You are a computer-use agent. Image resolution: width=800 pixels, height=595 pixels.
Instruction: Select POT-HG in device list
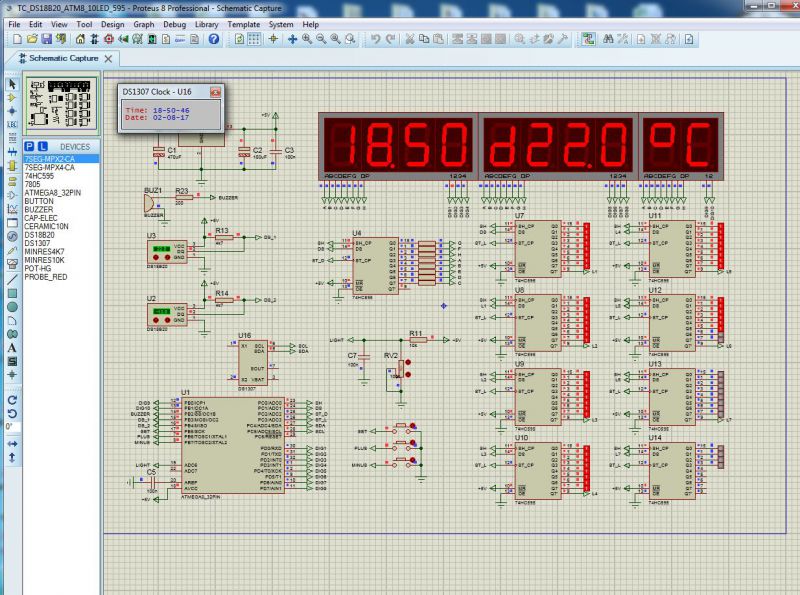[61, 268]
